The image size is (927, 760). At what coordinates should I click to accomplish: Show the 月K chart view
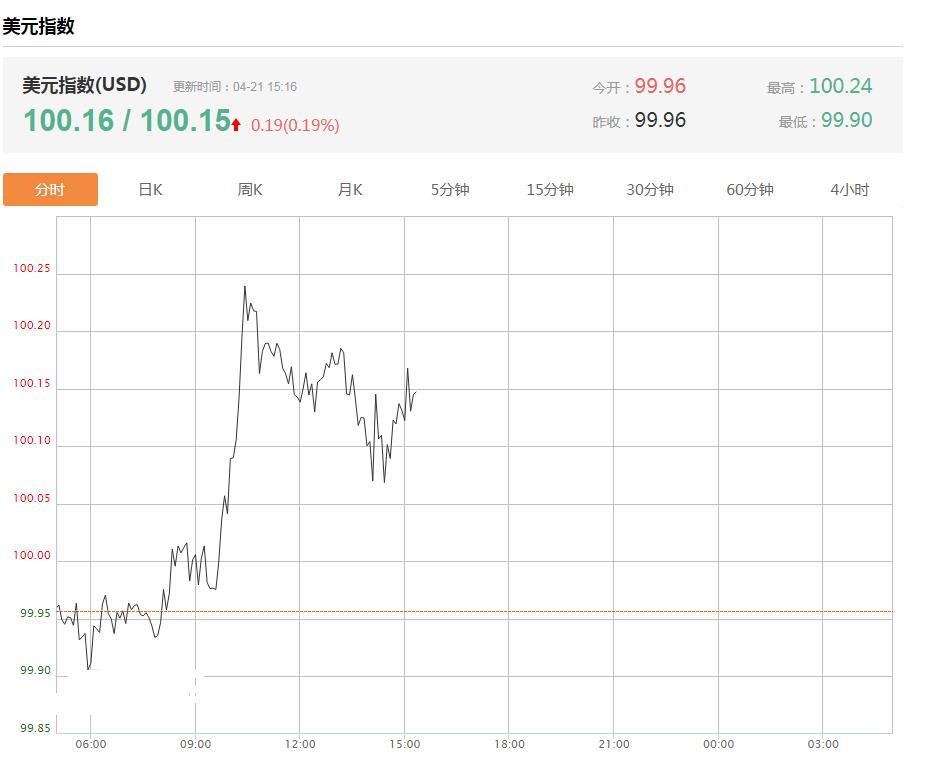[x=350, y=190]
